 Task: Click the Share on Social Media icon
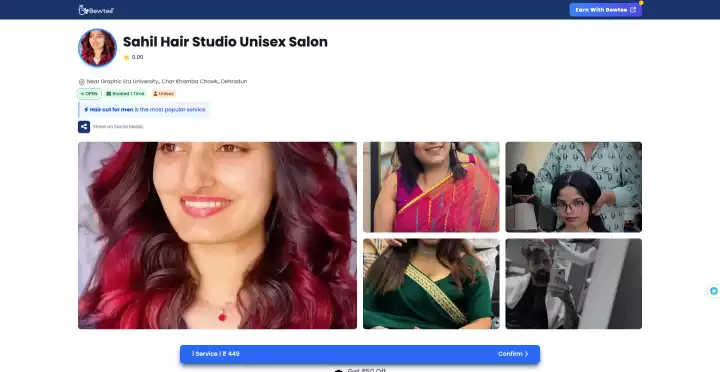click(84, 127)
